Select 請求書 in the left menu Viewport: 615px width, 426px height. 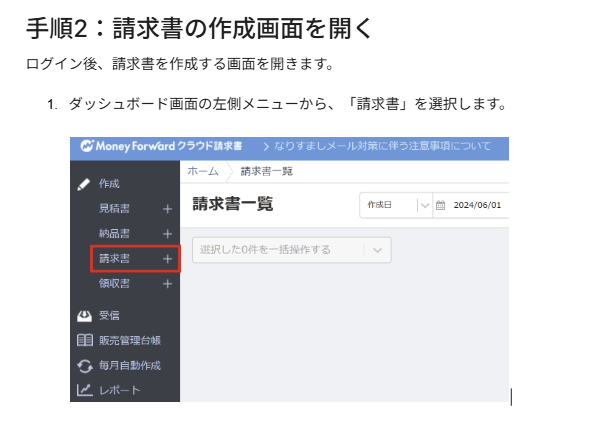[114, 259]
